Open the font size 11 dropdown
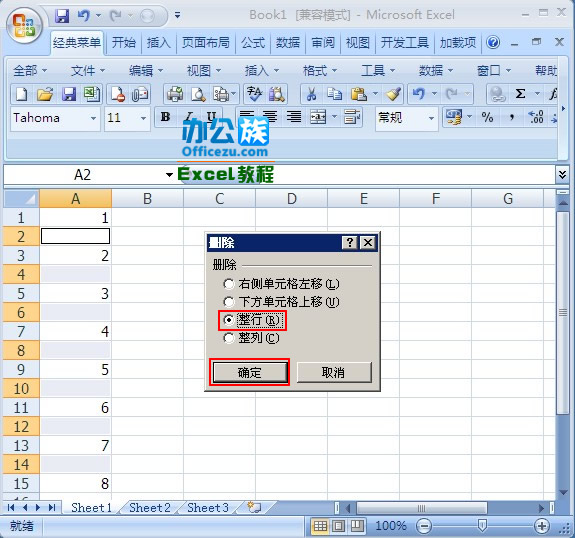575x538 pixels. point(143,118)
